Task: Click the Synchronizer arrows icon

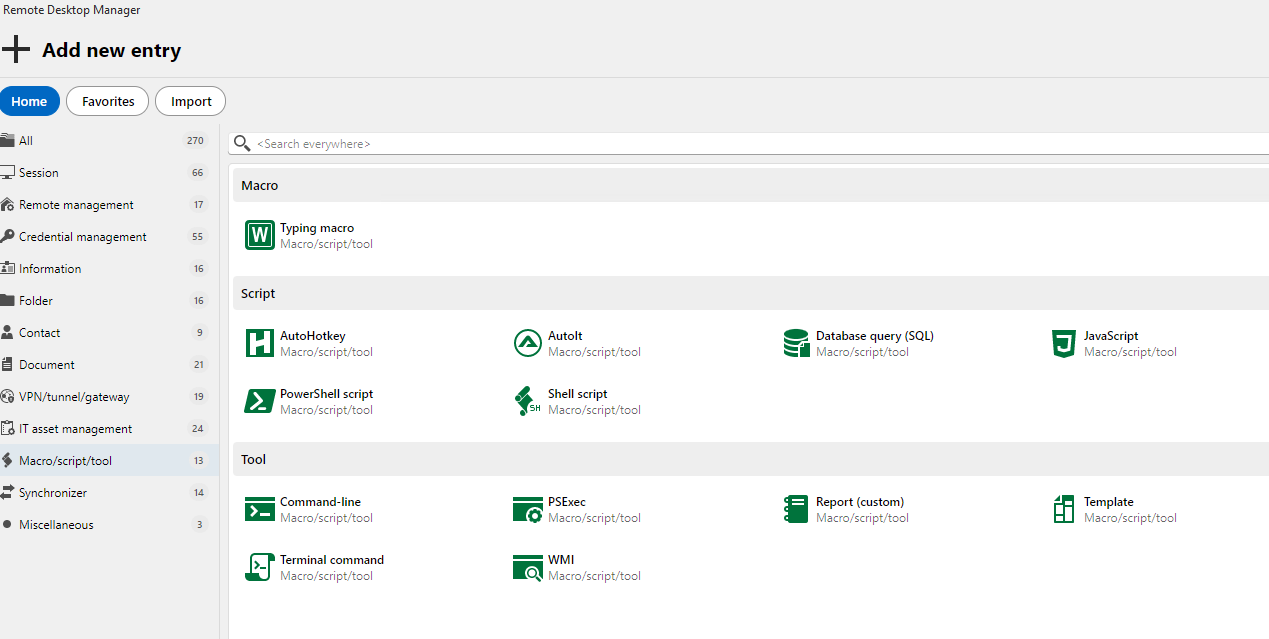Action: [x=7, y=492]
